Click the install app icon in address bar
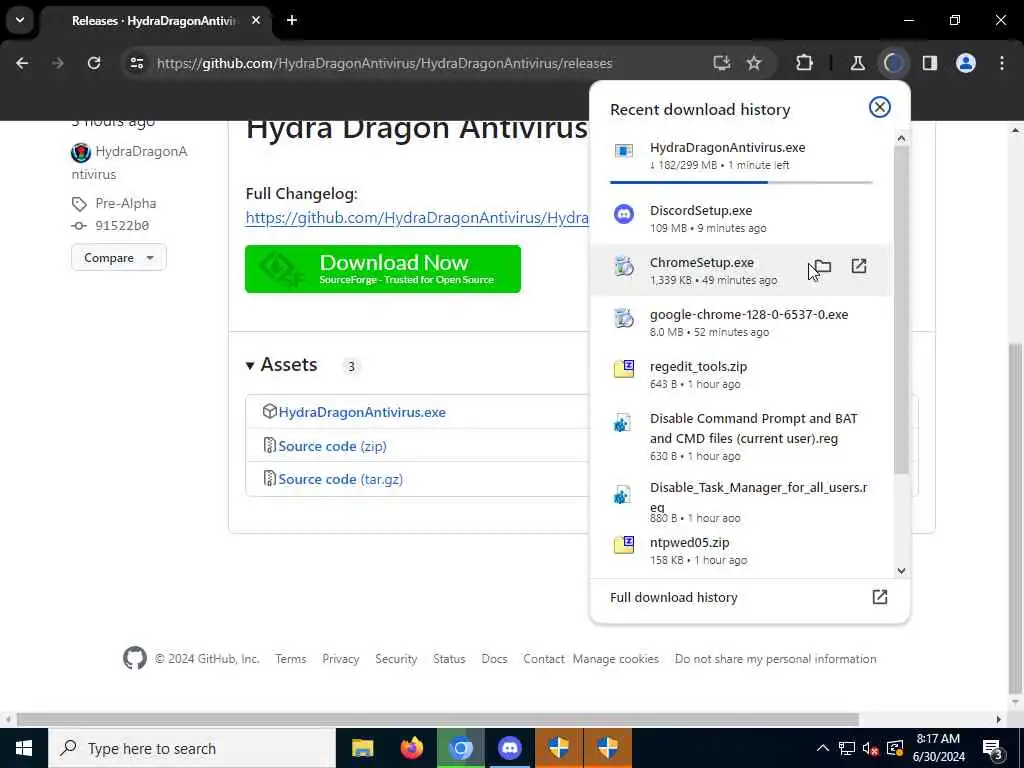The width and height of the screenshot is (1024, 768). coord(721,63)
